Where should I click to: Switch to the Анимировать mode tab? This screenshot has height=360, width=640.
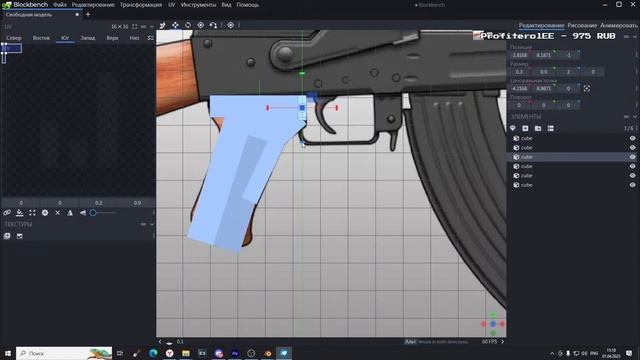[x=619, y=25]
